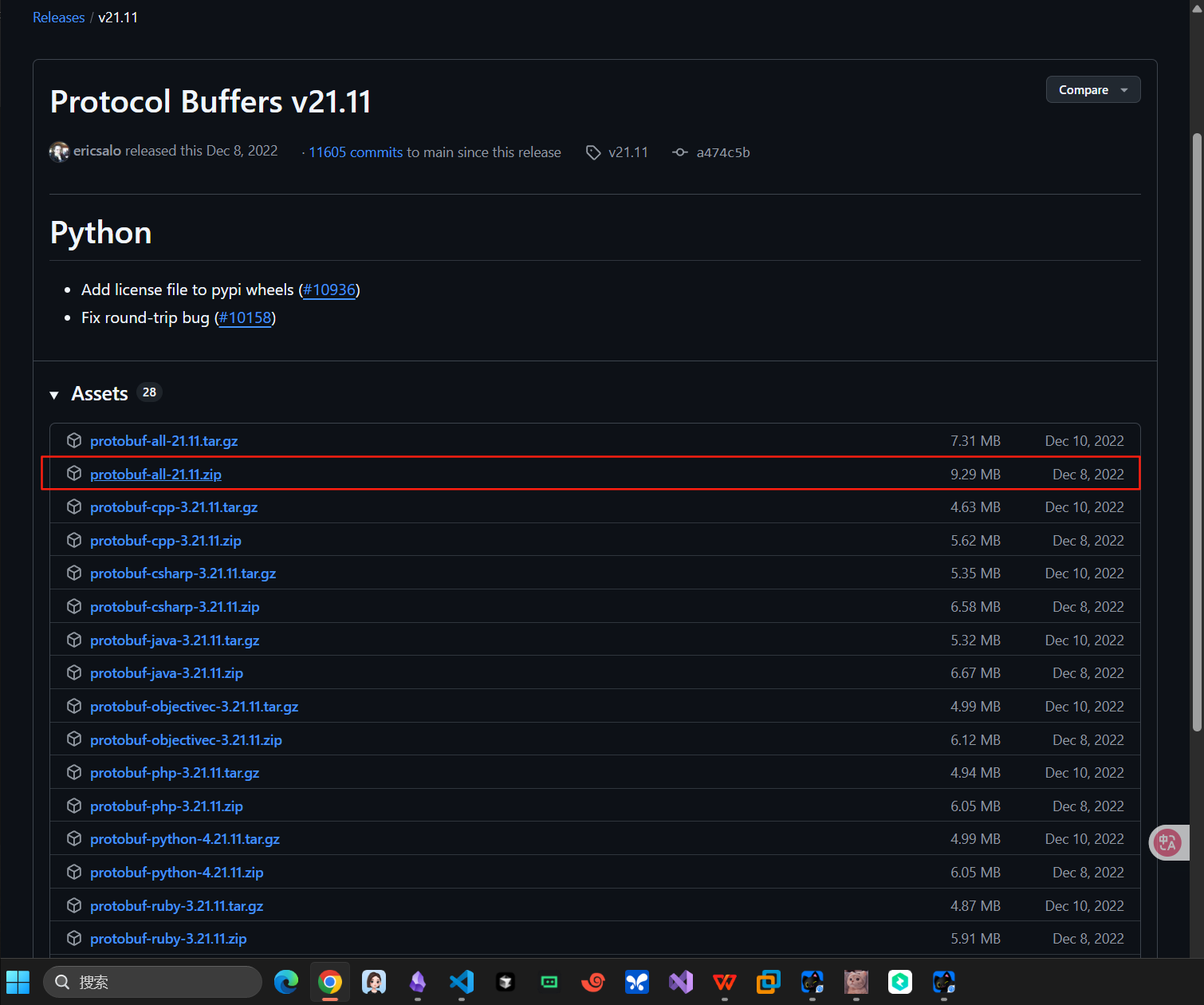Open the Windows Start menu
The height and width of the screenshot is (1005, 1204).
click(x=18, y=982)
